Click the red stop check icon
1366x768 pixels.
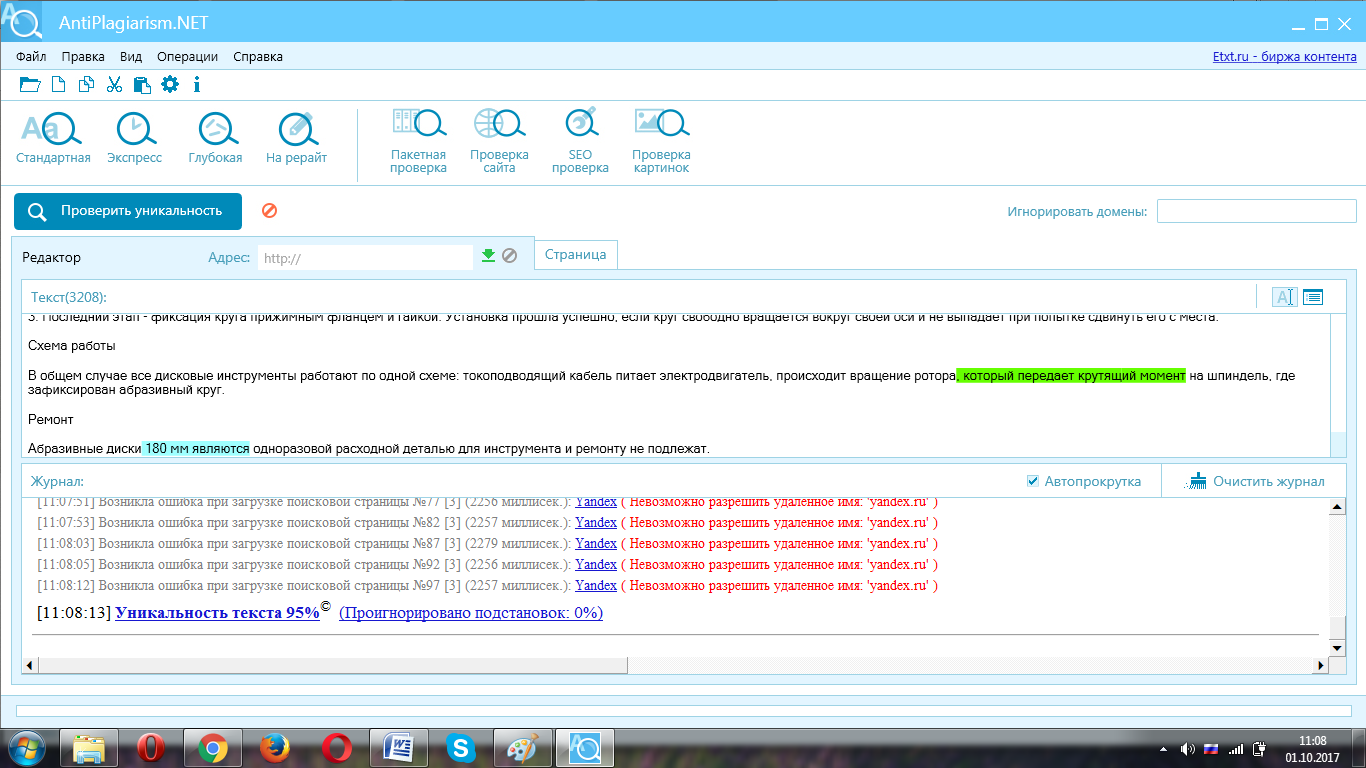click(269, 211)
